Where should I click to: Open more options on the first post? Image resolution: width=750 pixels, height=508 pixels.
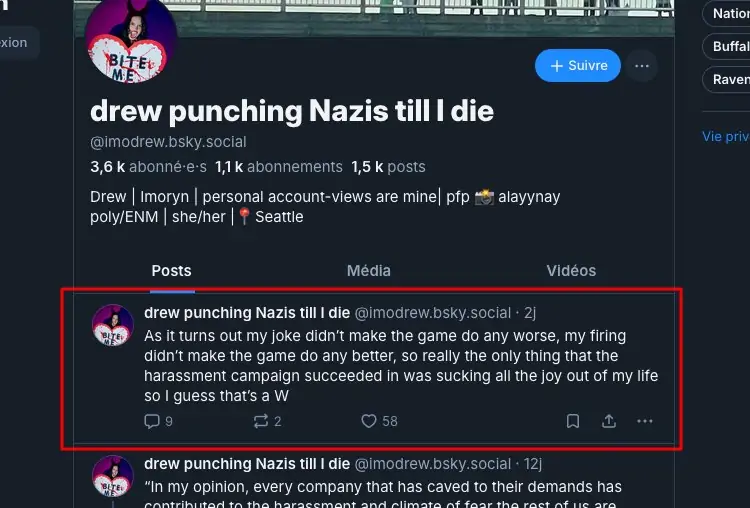pos(645,421)
